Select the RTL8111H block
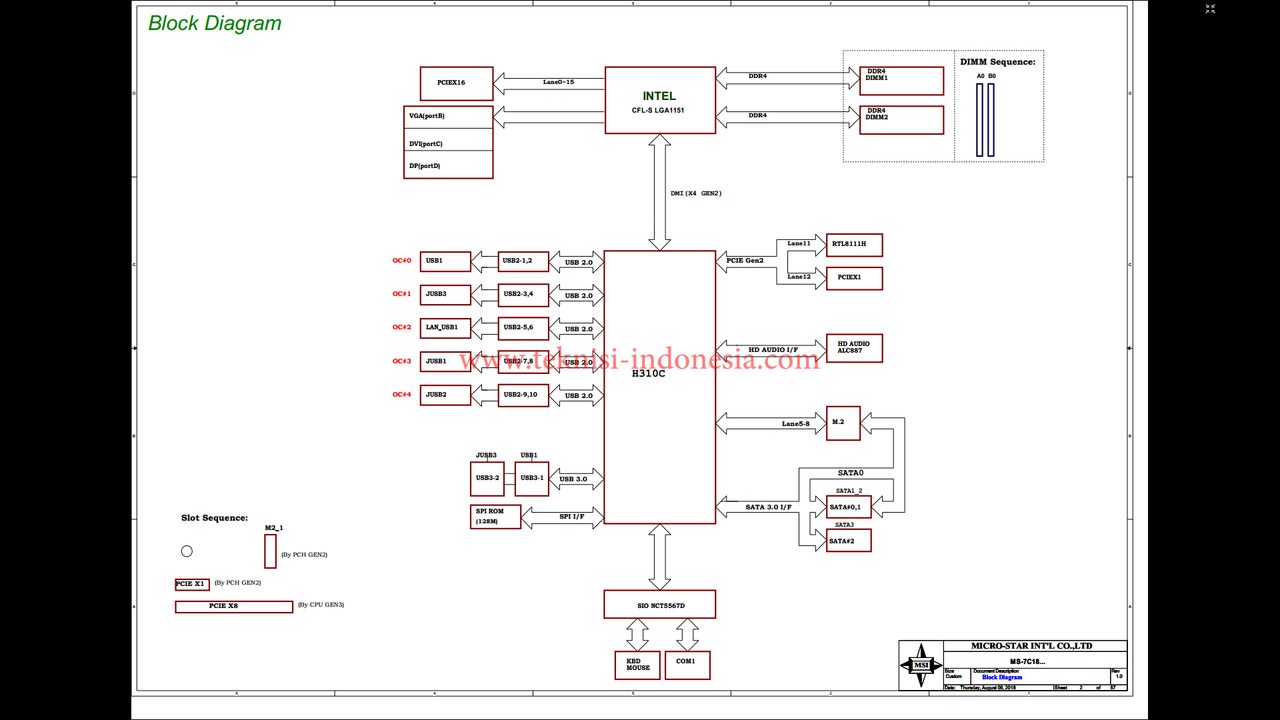 tap(854, 244)
